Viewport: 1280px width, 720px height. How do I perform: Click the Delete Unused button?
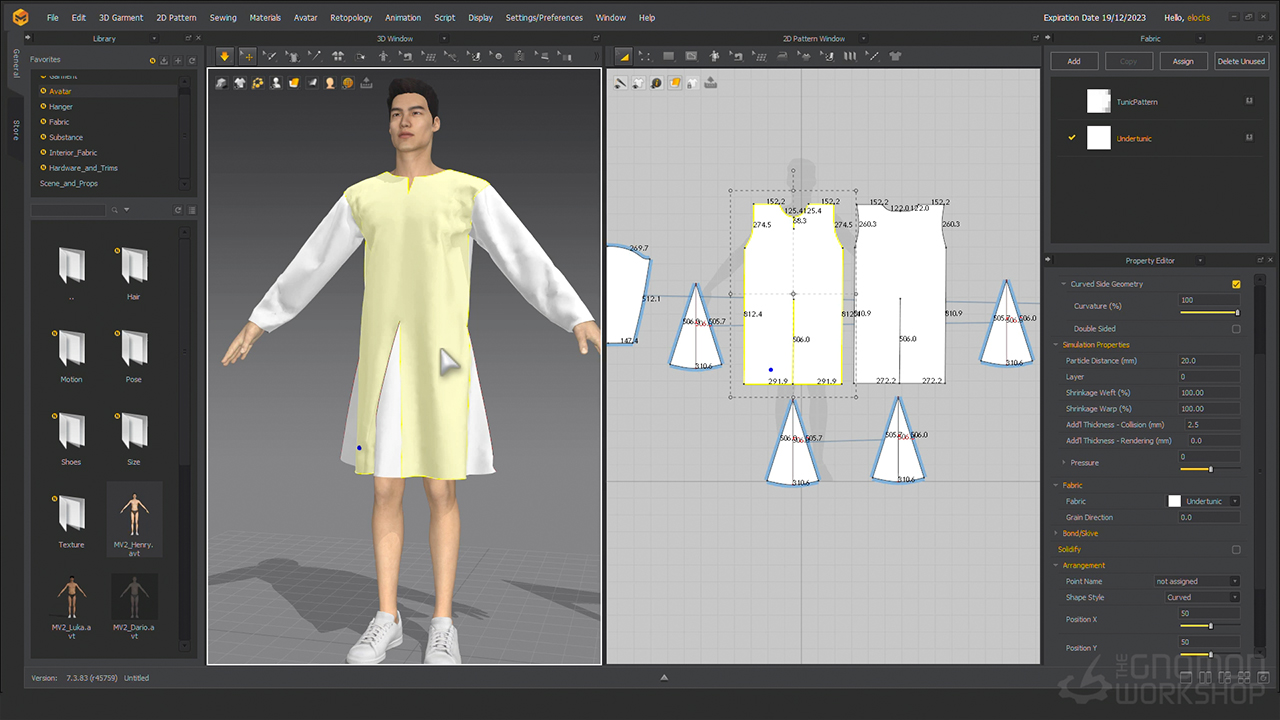(x=1240, y=61)
